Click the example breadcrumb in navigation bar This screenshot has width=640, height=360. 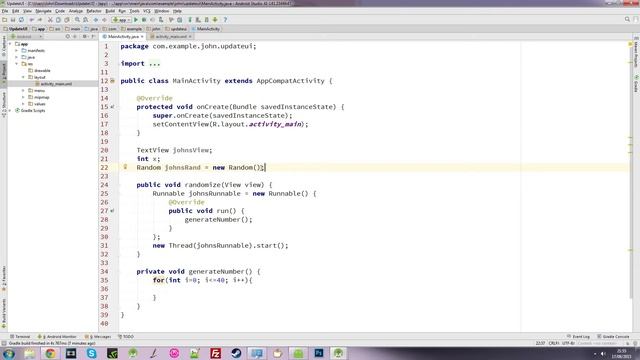pyautogui.click(x=131, y=29)
